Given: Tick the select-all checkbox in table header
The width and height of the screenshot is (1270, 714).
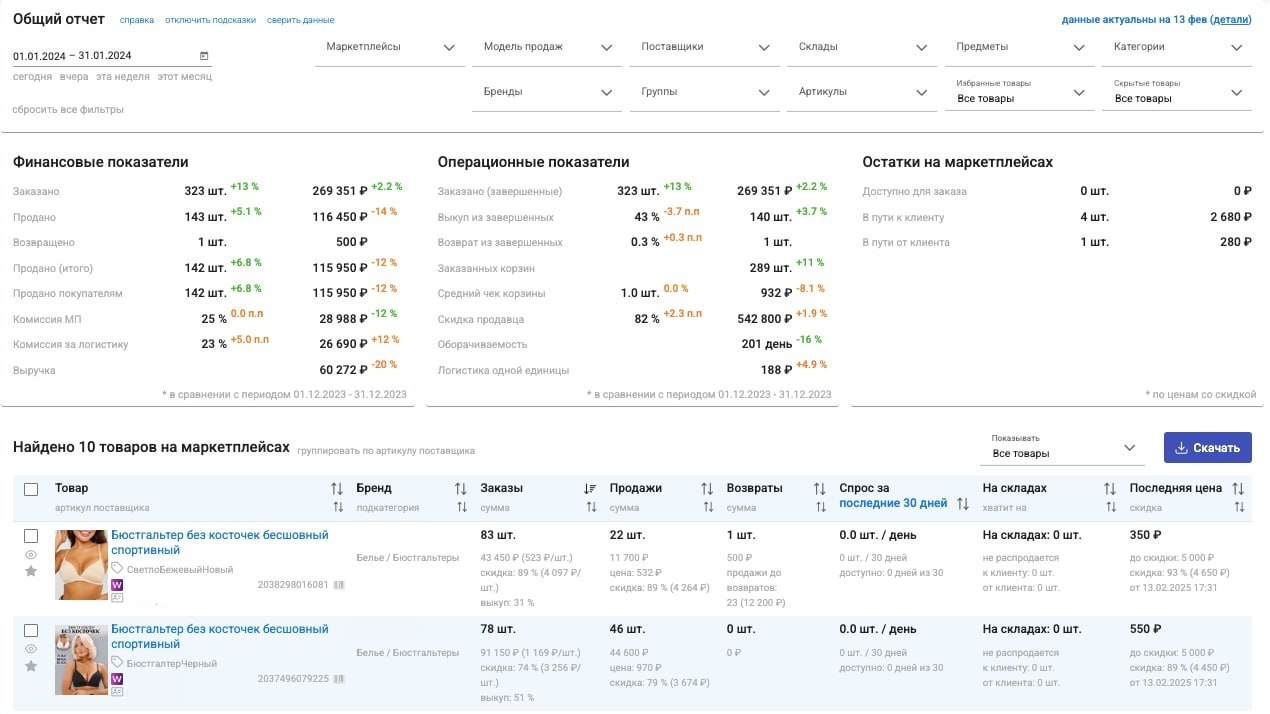Looking at the screenshot, I should tap(31, 489).
